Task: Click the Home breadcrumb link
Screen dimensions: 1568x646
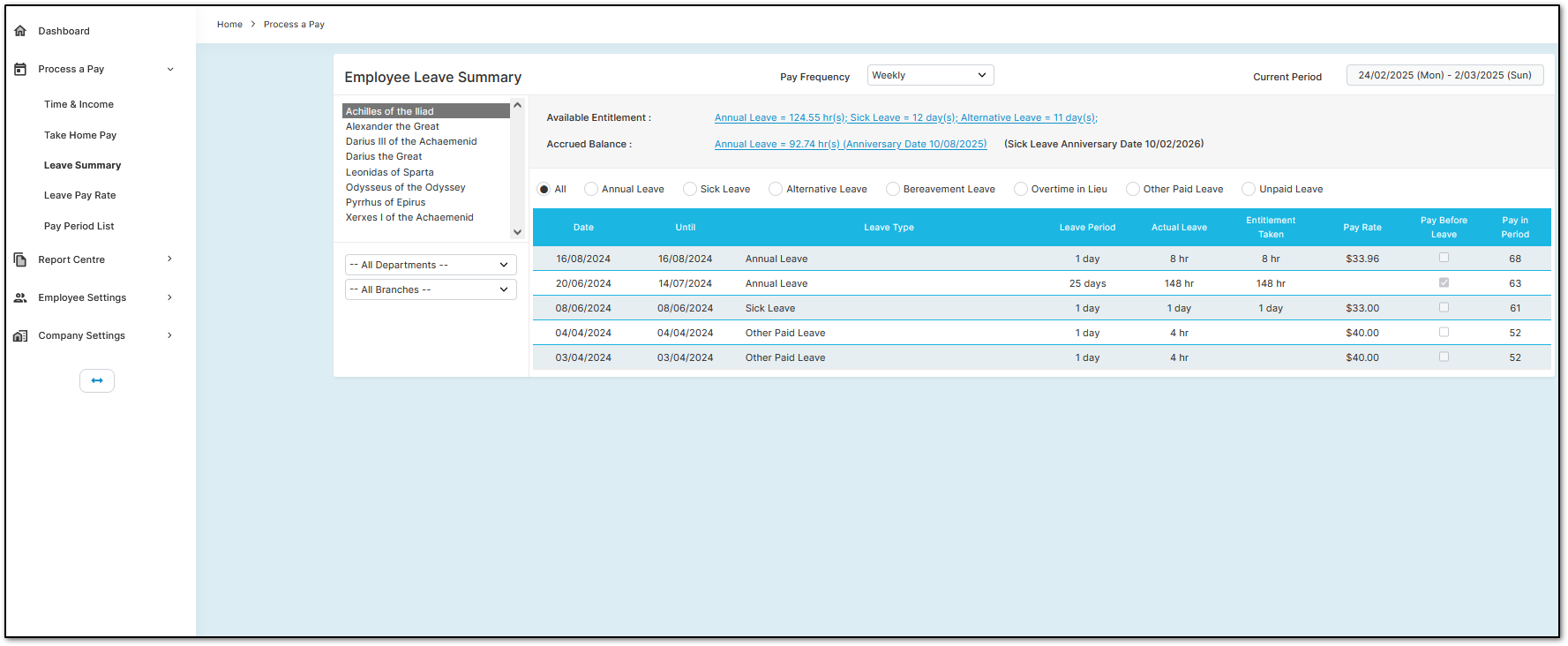Action: click(x=229, y=24)
